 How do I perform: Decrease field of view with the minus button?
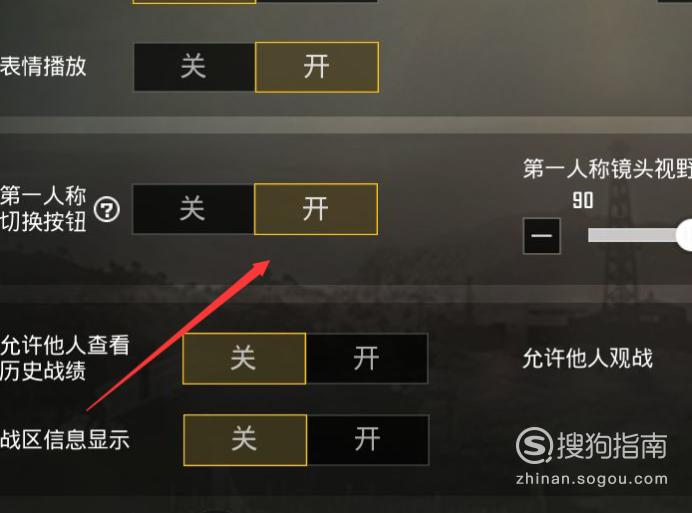tap(542, 236)
